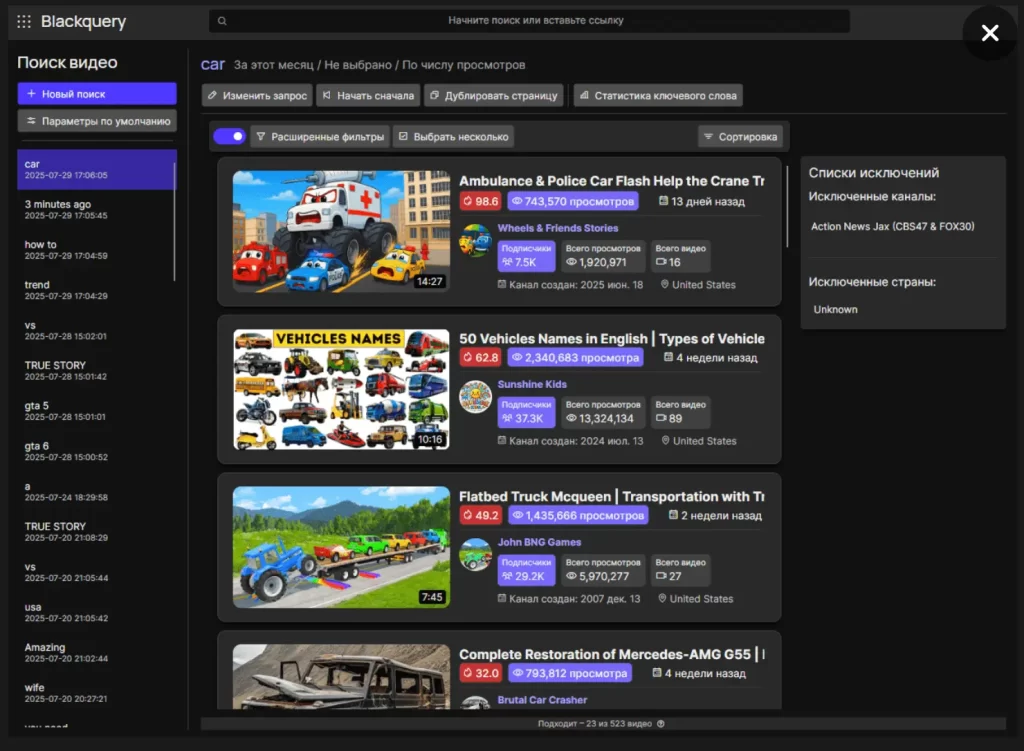The width and height of the screenshot is (1024, 751).
Task: Click the John BNG Games channel avatar
Action: (475, 555)
